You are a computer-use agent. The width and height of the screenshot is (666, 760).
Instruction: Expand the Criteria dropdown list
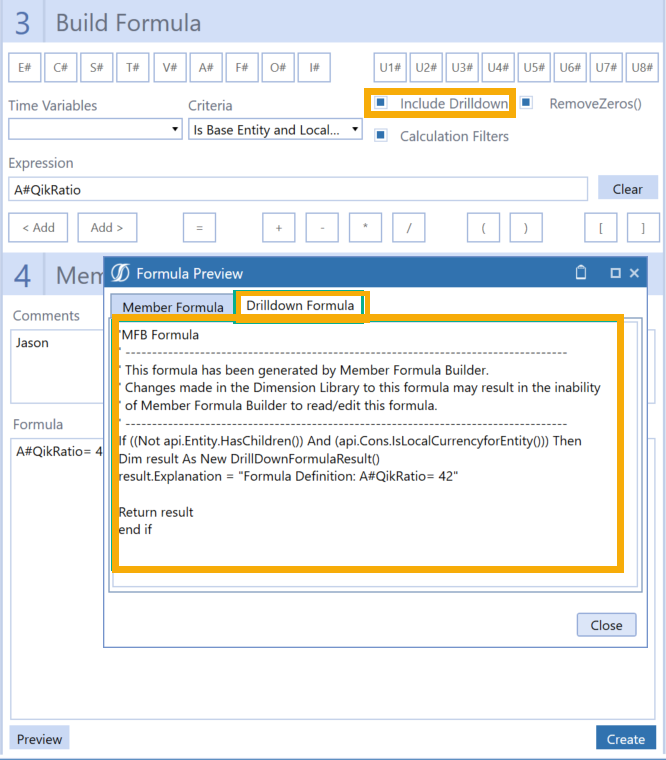[275, 129]
